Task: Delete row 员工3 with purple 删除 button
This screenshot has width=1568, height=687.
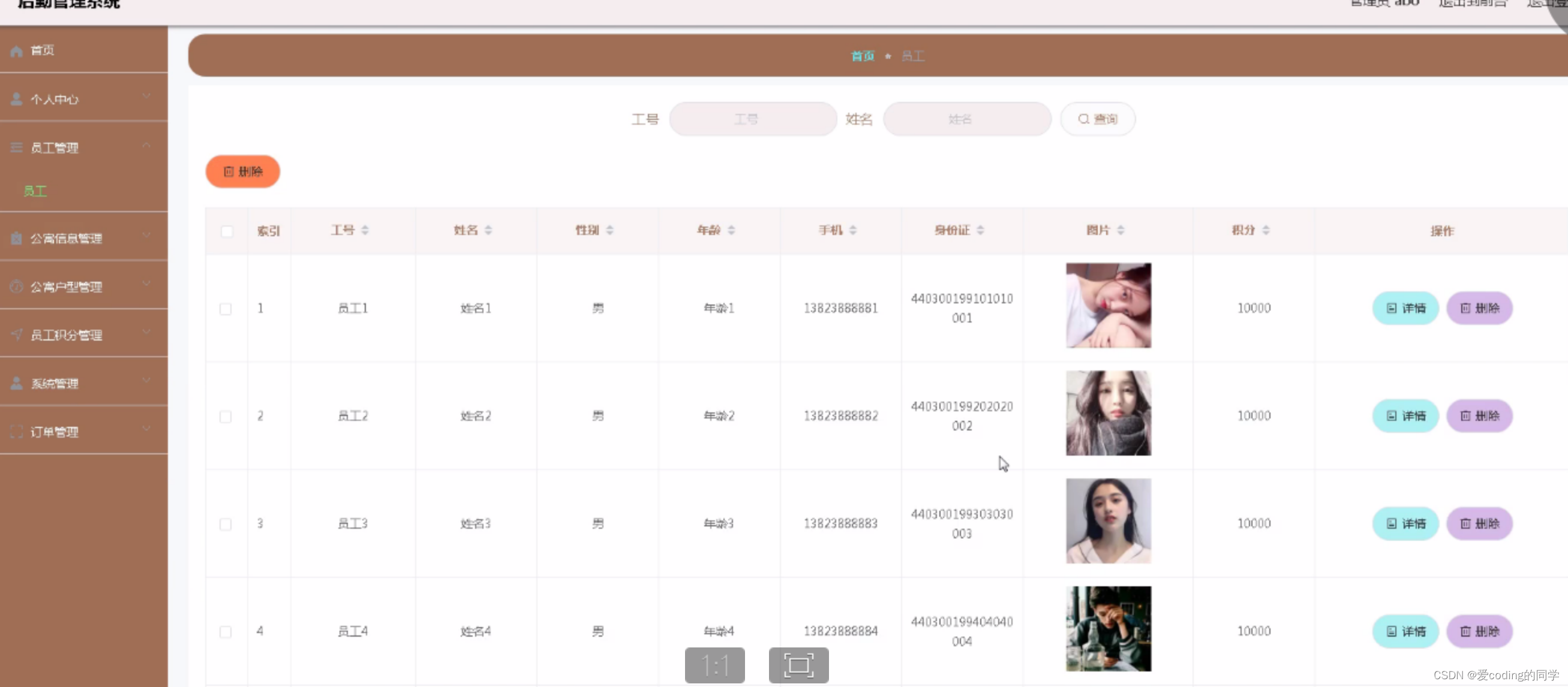Action: click(1480, 524)
